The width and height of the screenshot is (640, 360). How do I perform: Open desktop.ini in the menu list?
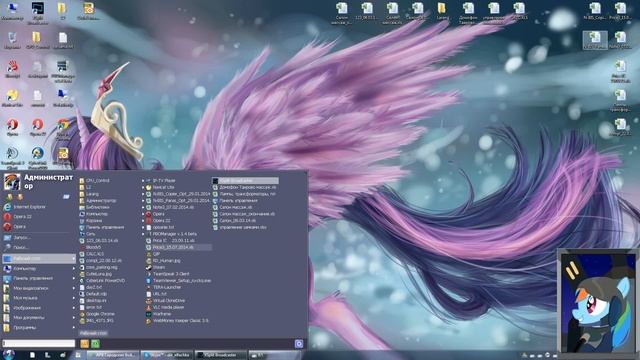pyautogui.click(x=93, y=300)
